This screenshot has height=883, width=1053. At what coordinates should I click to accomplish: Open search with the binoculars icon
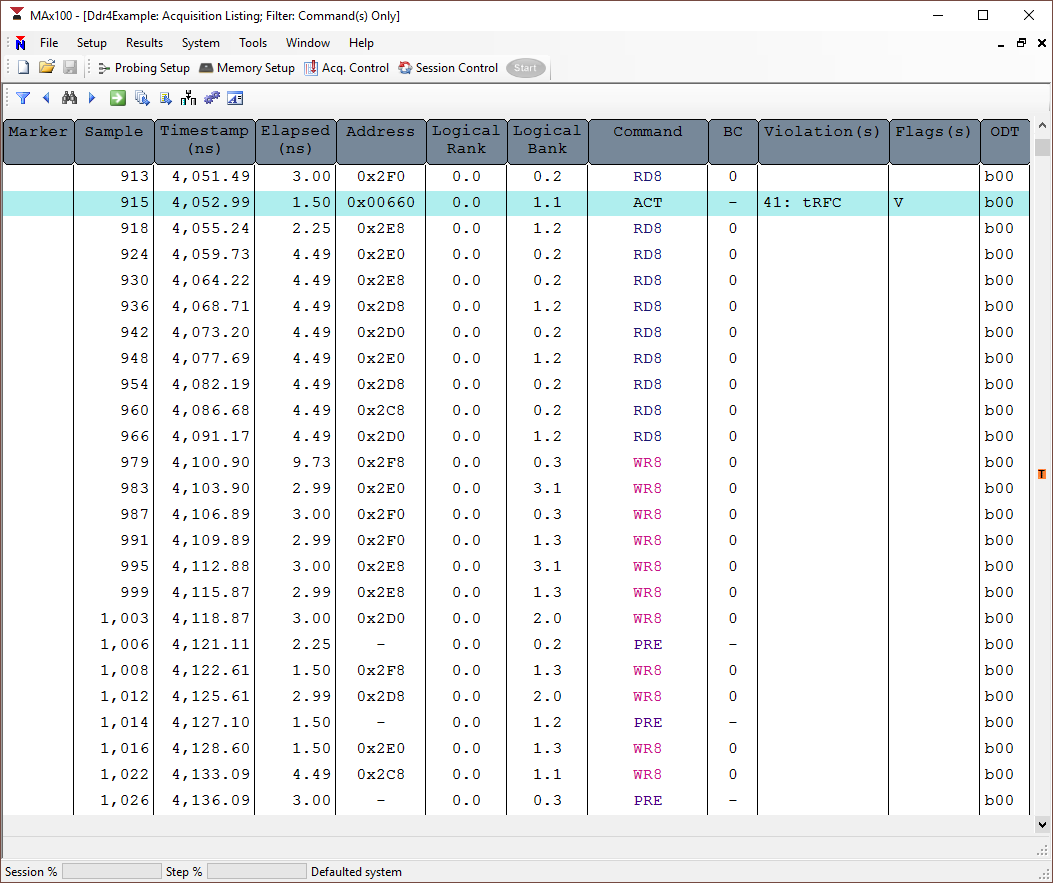pos(69,98)
